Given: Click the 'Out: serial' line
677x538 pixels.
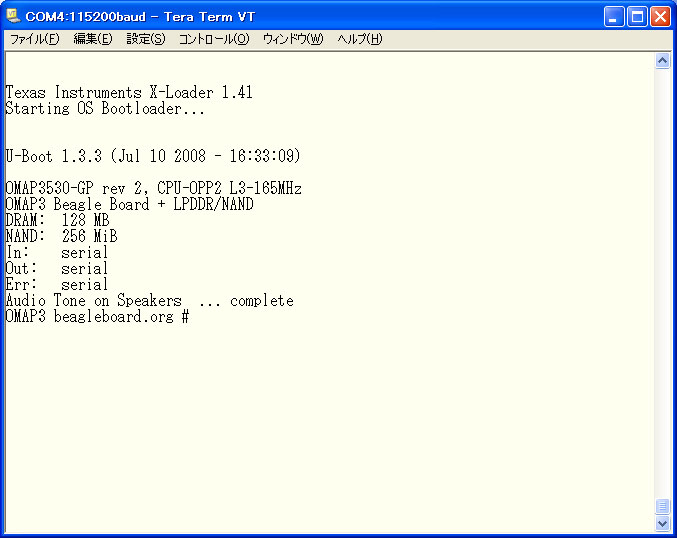Looking at the screenshot, I should pyautogui.click(x=57, y=268).
